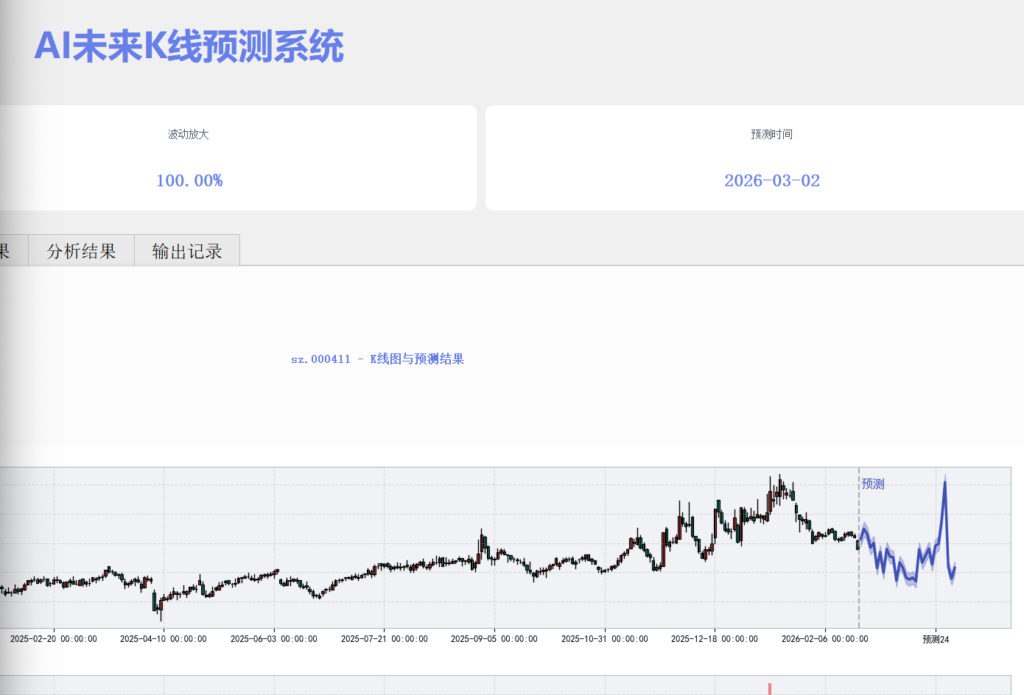Click the 2025-07-21 date axis label
1024x695 pixels.
384,639
